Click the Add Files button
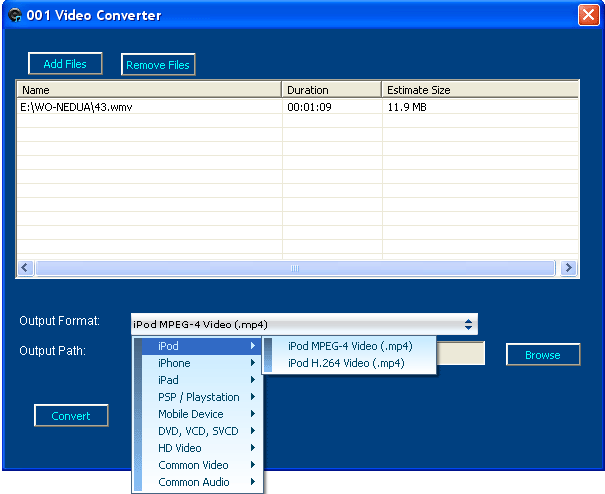605x494 pixels. [65, 64]
